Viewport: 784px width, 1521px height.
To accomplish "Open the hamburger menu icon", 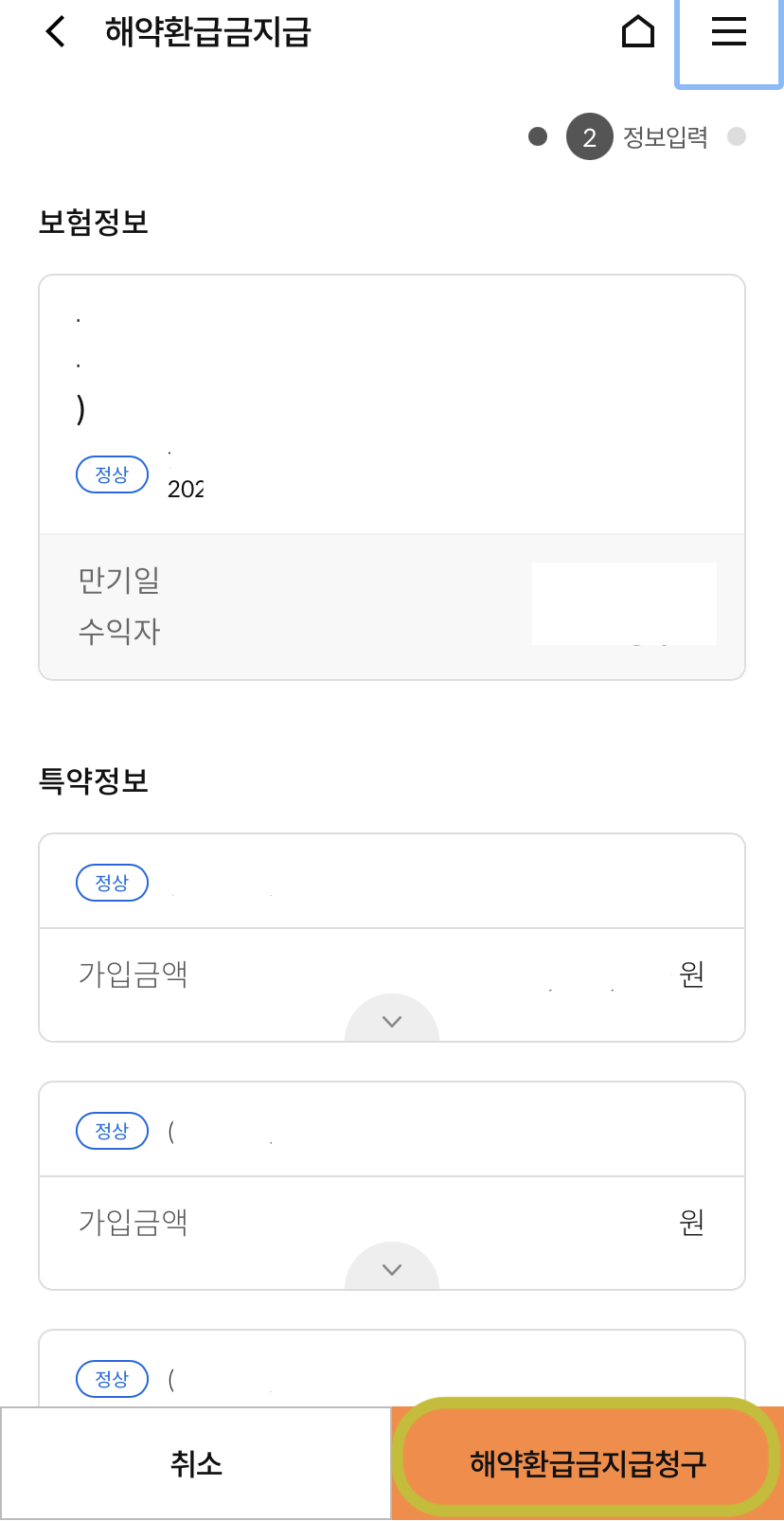I will click(729, 31).
